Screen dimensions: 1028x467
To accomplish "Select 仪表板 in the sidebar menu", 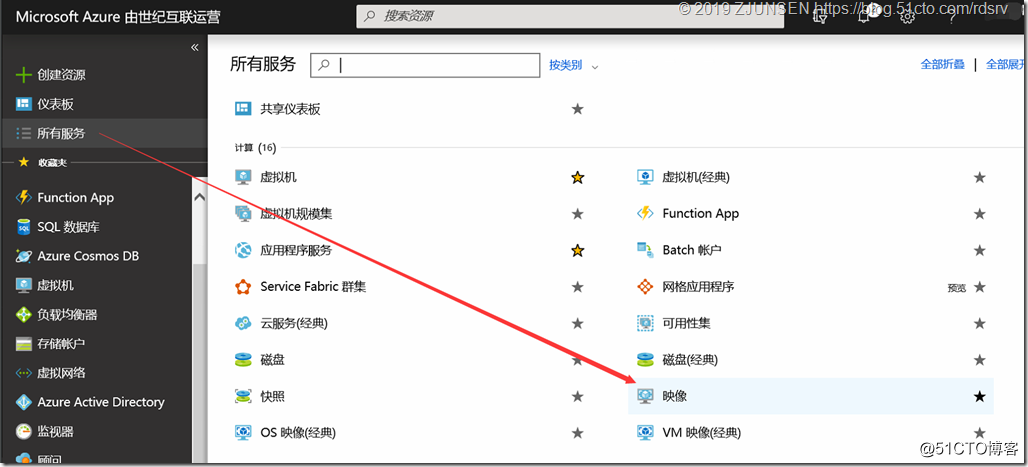I will (x=55, y=104).
